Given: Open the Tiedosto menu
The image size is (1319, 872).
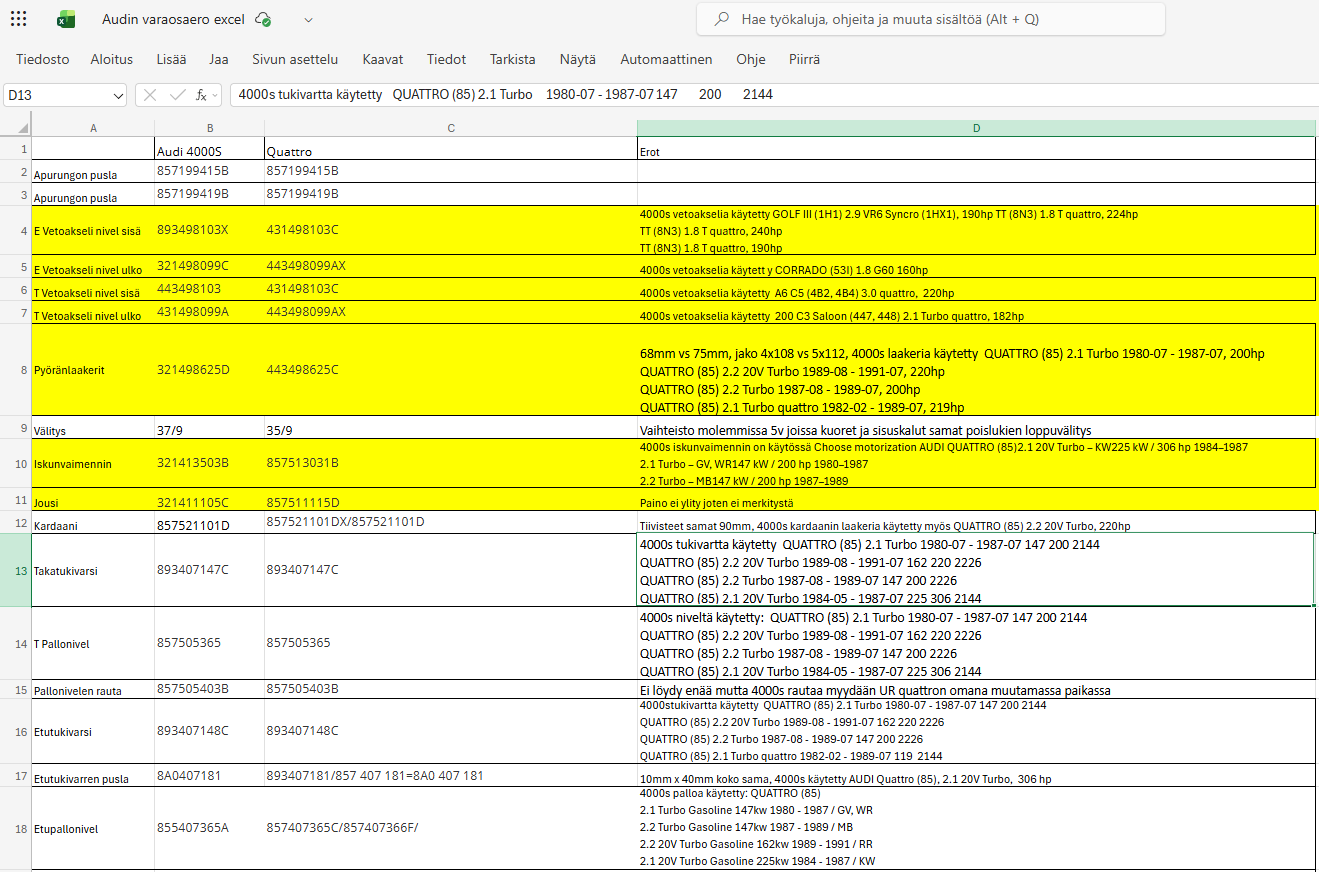Looking at the screenshot, I should (43, 59).
